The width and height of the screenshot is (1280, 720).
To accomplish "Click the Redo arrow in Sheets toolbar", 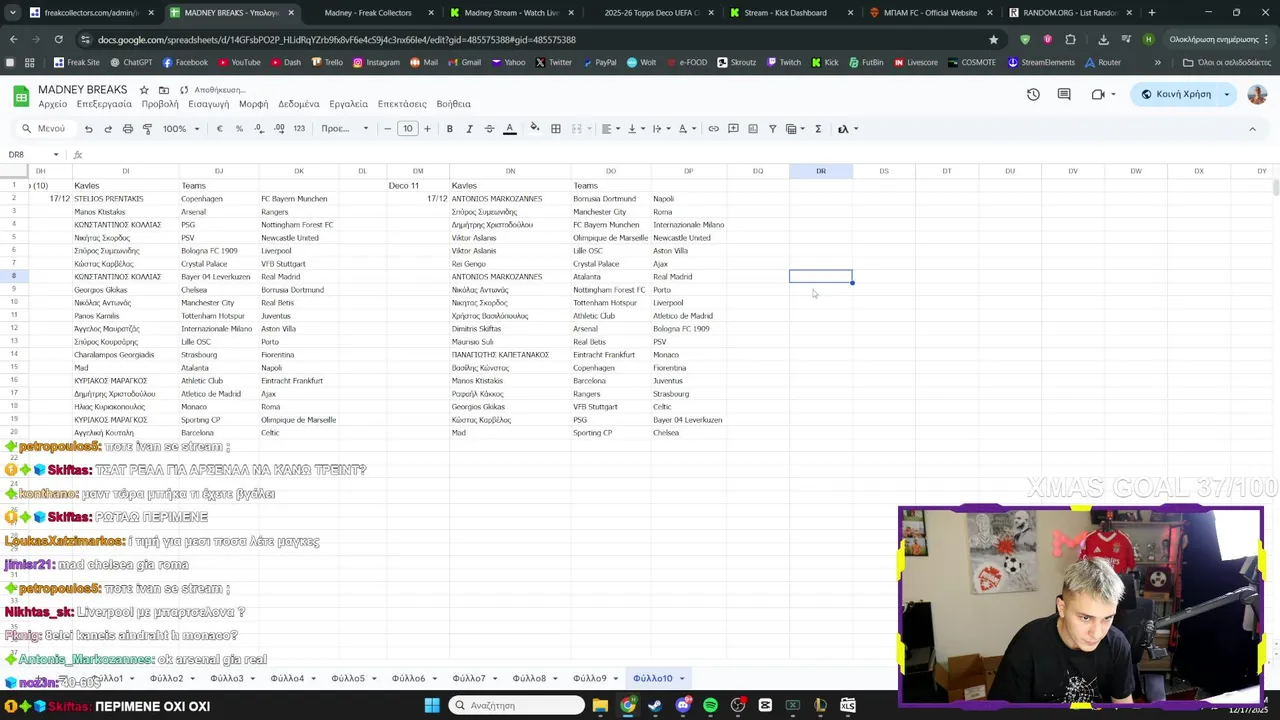I will tap(108, 129).
